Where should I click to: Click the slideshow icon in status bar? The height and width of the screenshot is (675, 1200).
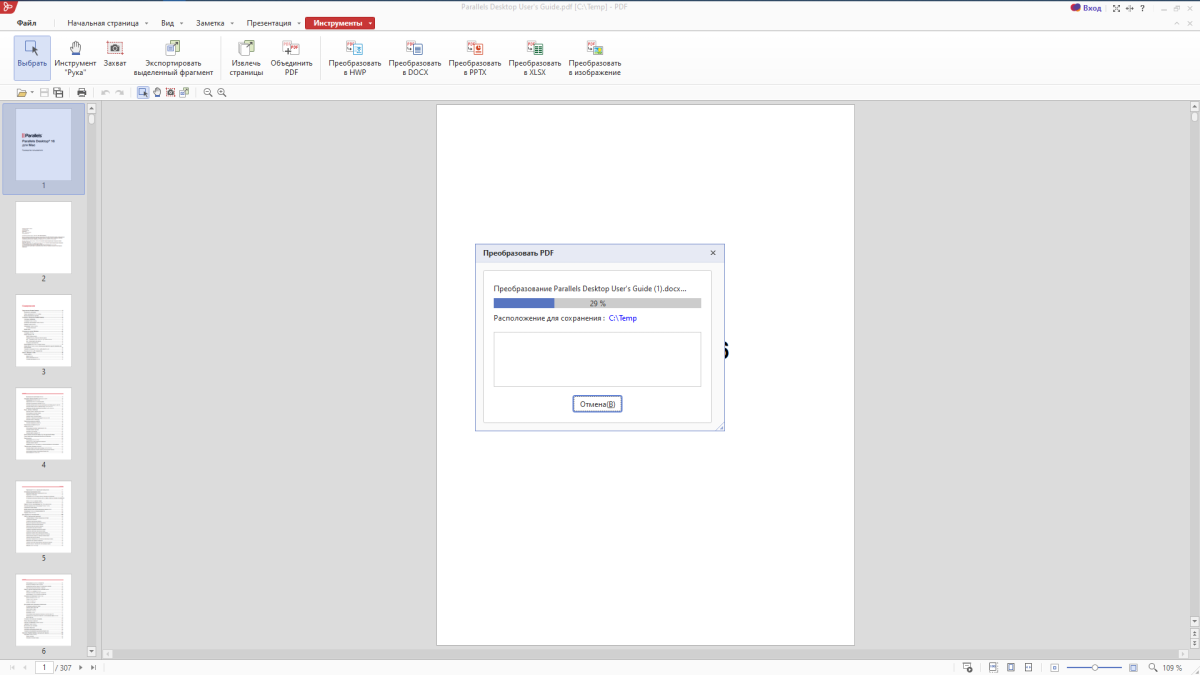tap(967, 667)
